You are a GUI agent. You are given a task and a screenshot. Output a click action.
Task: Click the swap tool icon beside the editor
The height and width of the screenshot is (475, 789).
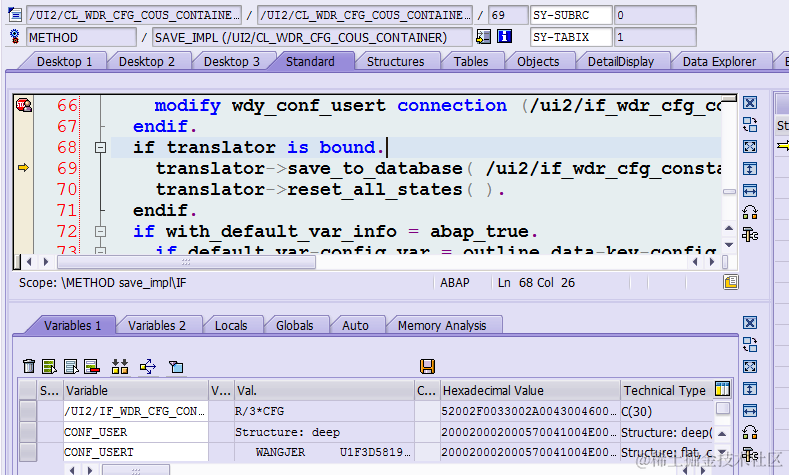[x=750, y=124]
